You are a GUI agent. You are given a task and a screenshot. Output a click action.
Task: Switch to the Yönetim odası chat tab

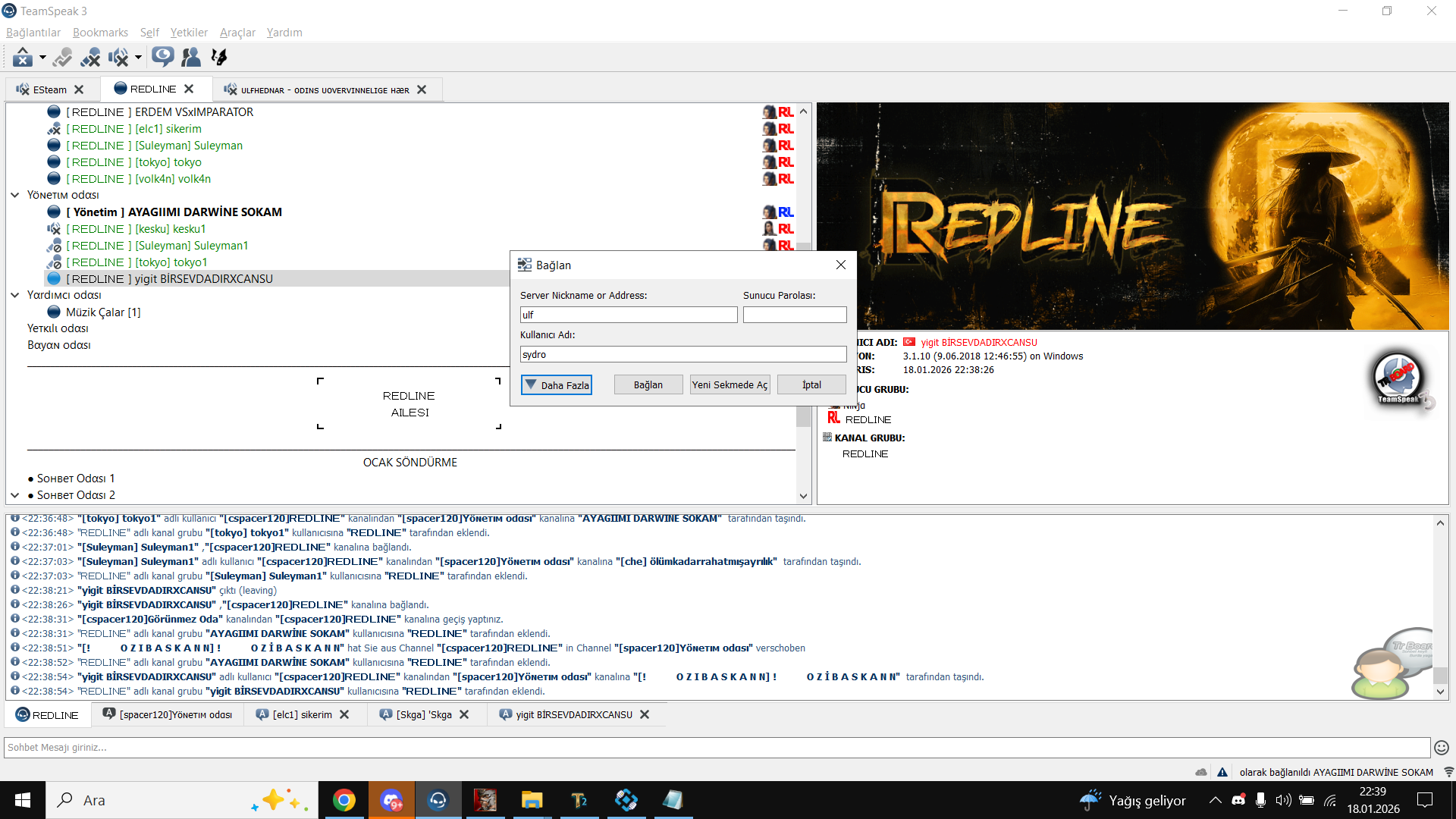click(x=168, y=715)
